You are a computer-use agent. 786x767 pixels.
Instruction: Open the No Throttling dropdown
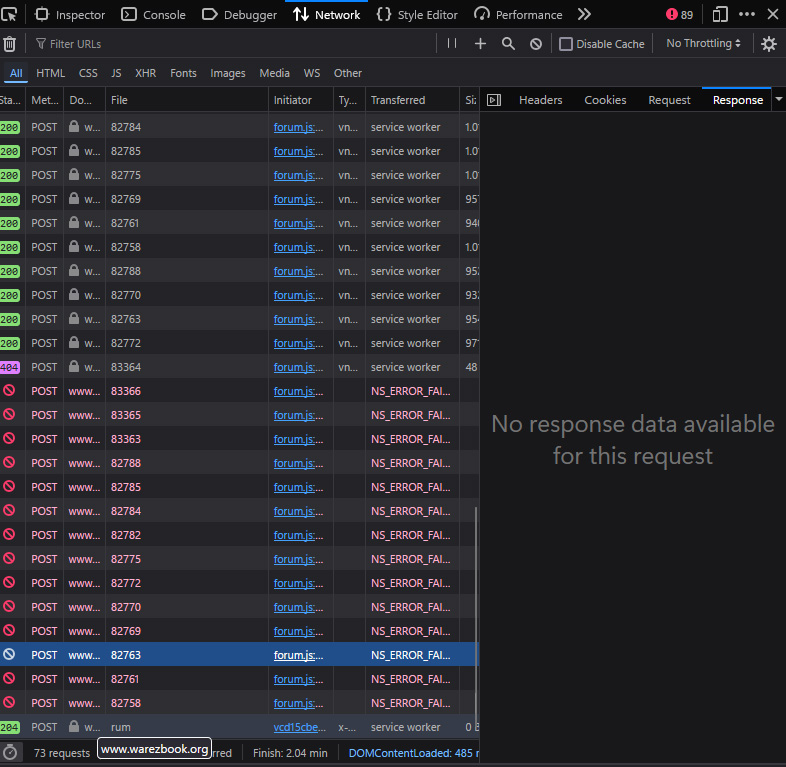704,44
